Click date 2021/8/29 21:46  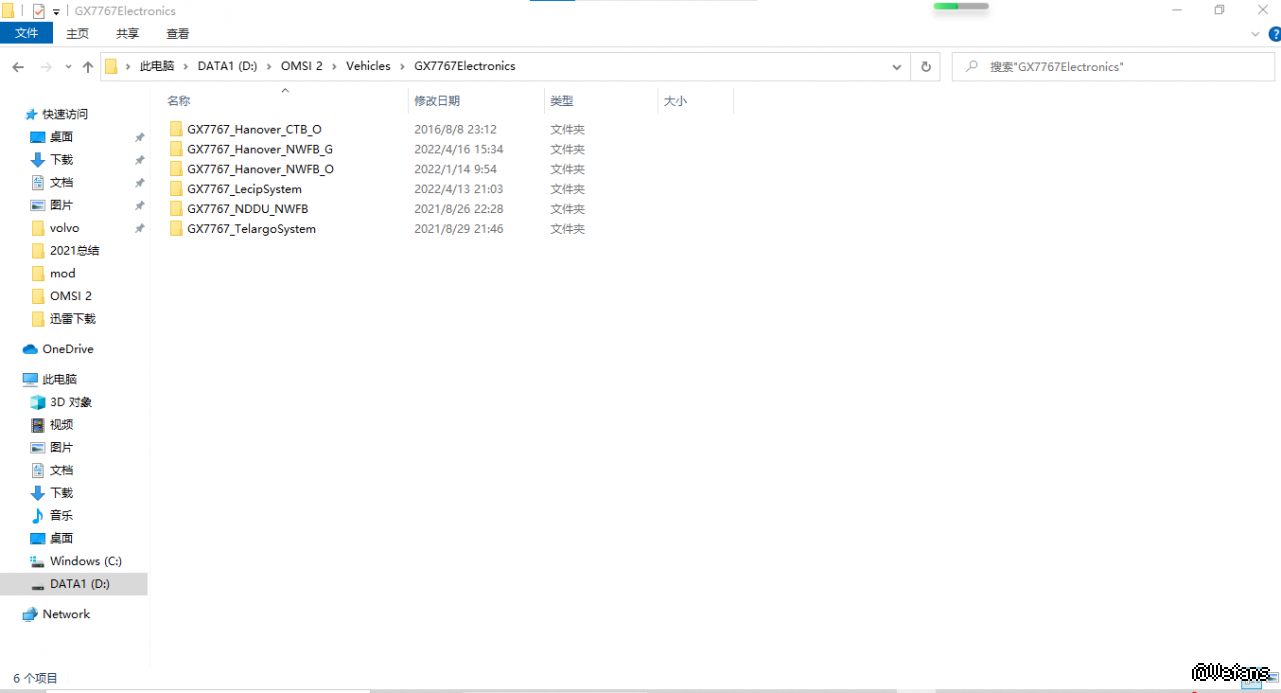458,229
